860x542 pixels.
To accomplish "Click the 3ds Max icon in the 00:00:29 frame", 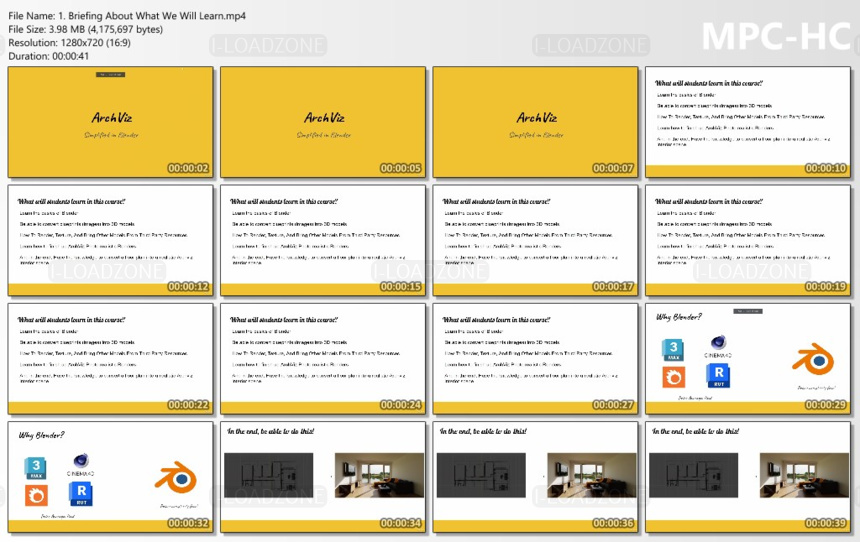I will coord(673,349).
